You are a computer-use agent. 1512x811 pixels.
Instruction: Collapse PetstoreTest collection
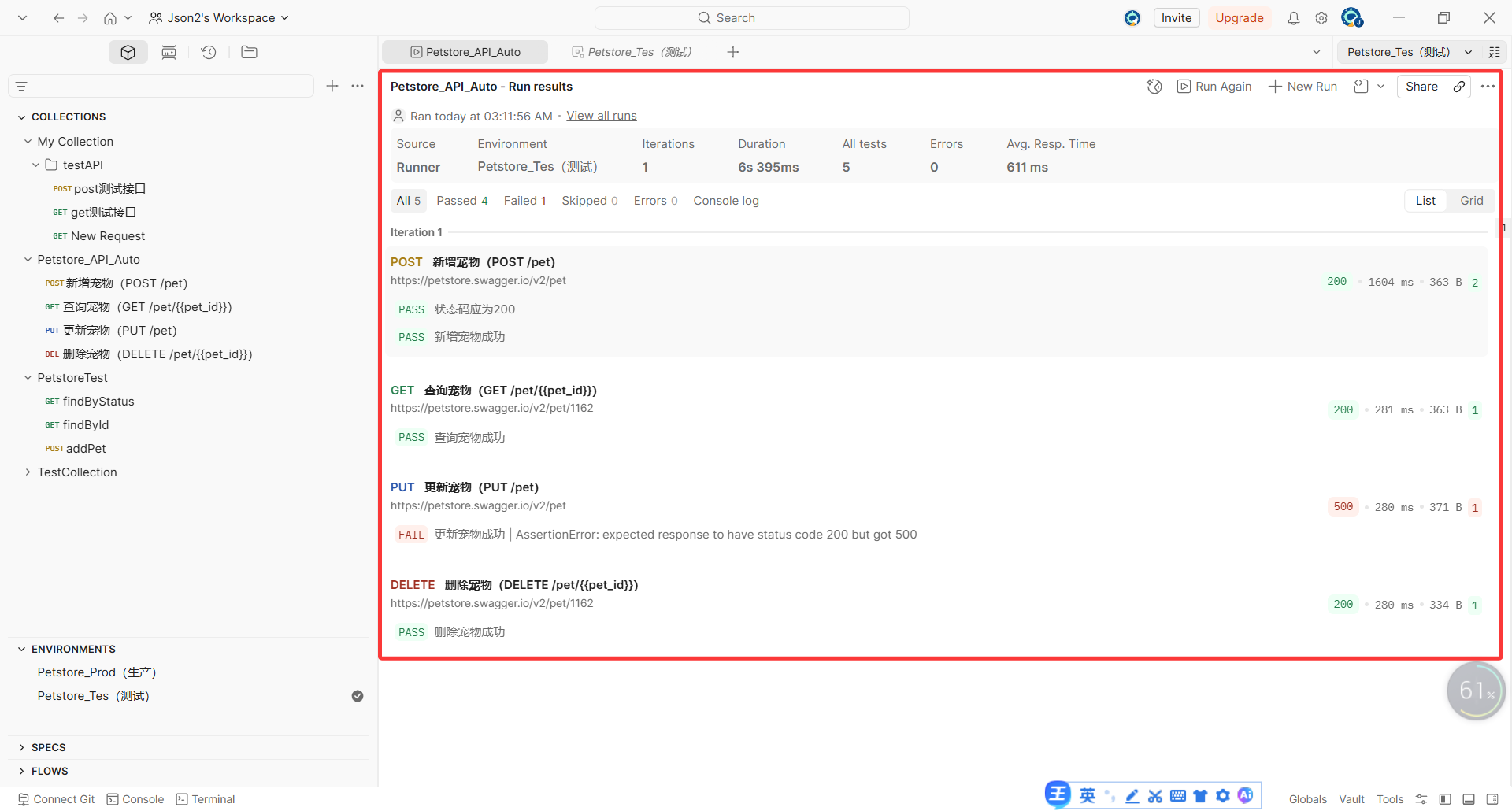click(28, 378)
